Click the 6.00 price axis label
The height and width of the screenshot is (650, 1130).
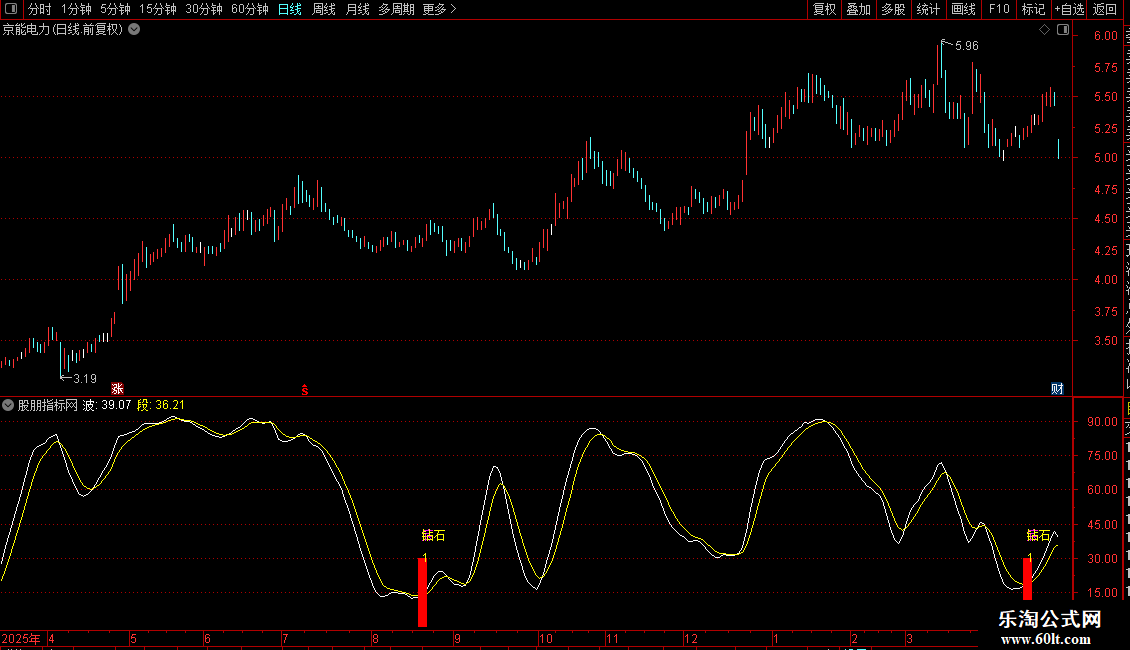pos(1105,36)
